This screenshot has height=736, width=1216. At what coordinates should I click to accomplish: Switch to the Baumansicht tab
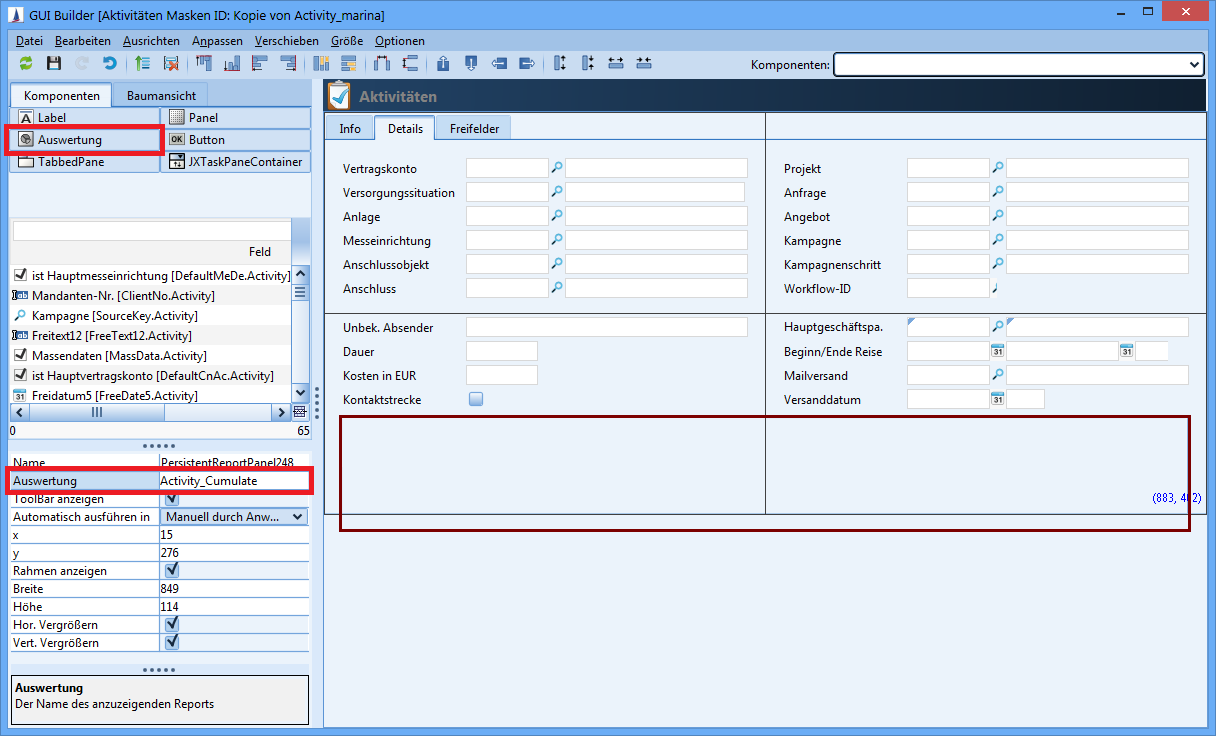(159, 96)
